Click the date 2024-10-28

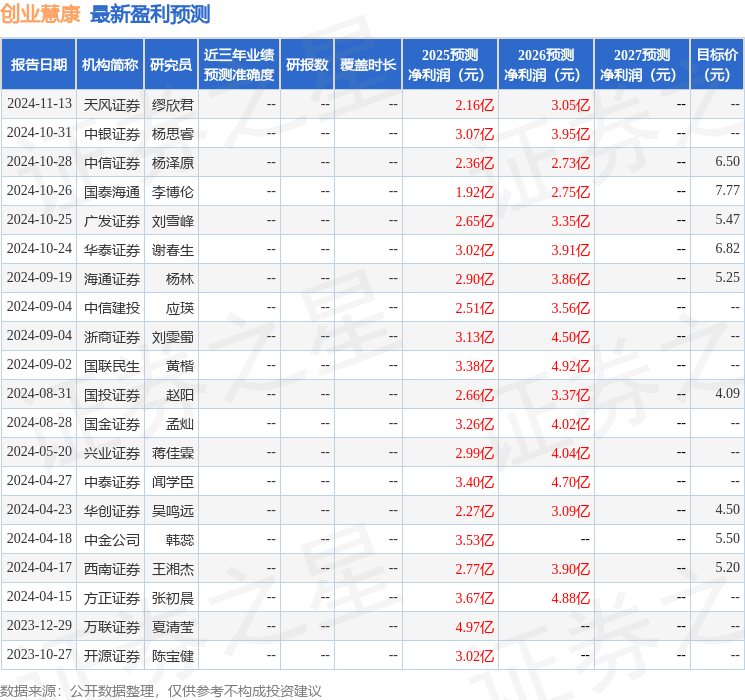(x=39, y=162)
